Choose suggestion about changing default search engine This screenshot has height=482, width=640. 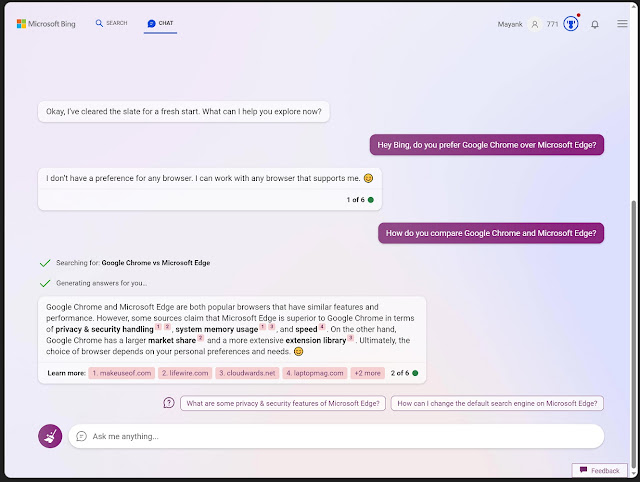[497, 403]
